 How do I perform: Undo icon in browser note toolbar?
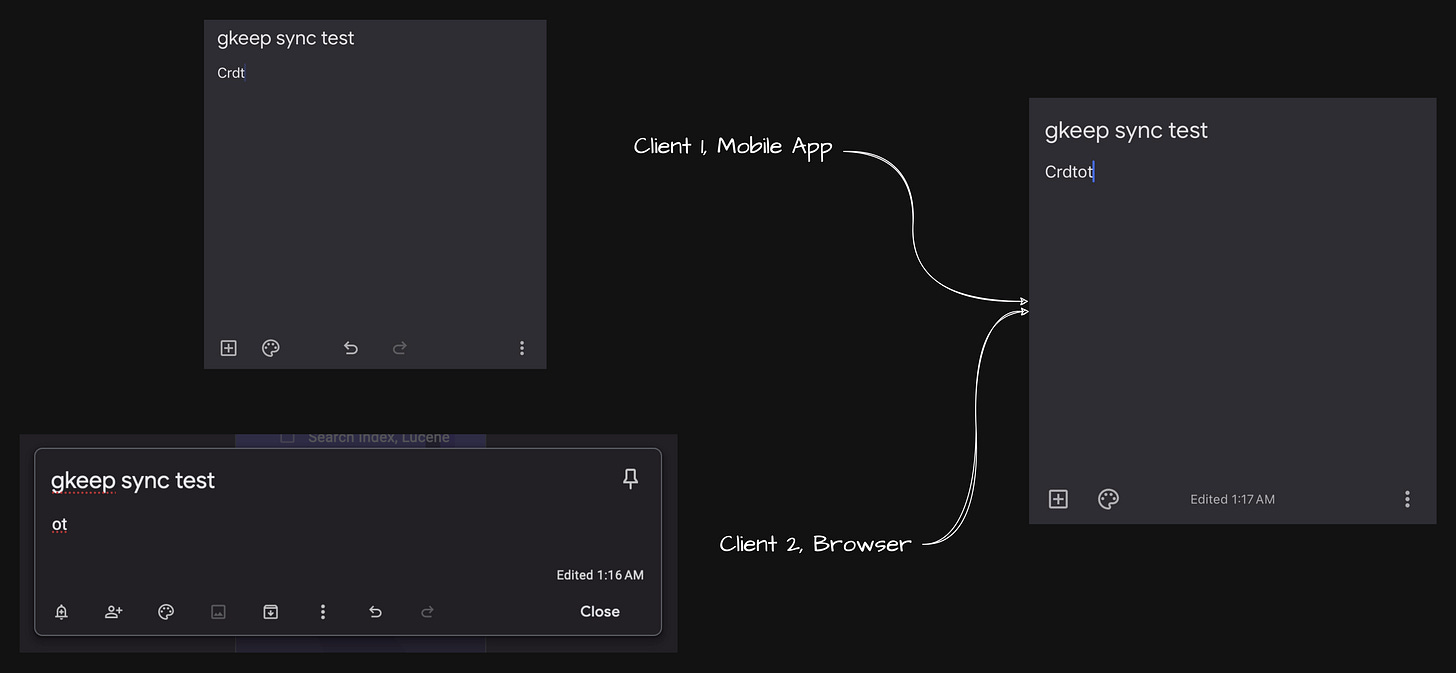tap(375, 612)
